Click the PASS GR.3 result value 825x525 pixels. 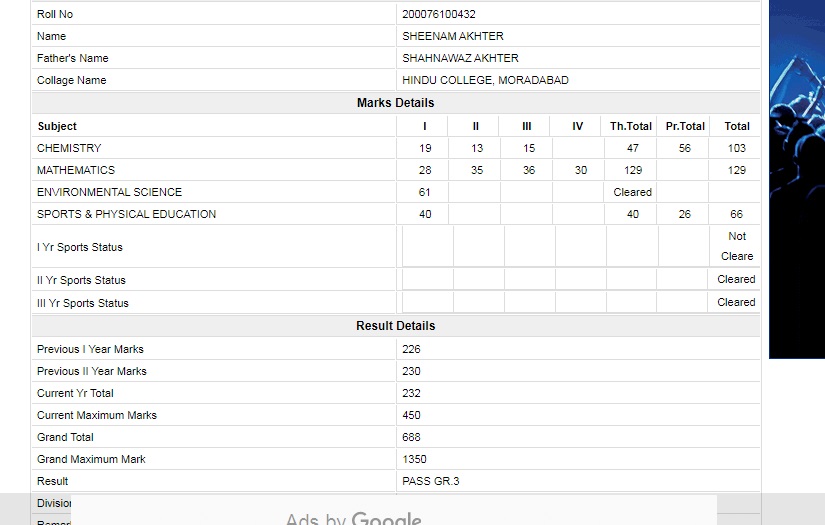(430, 482)
